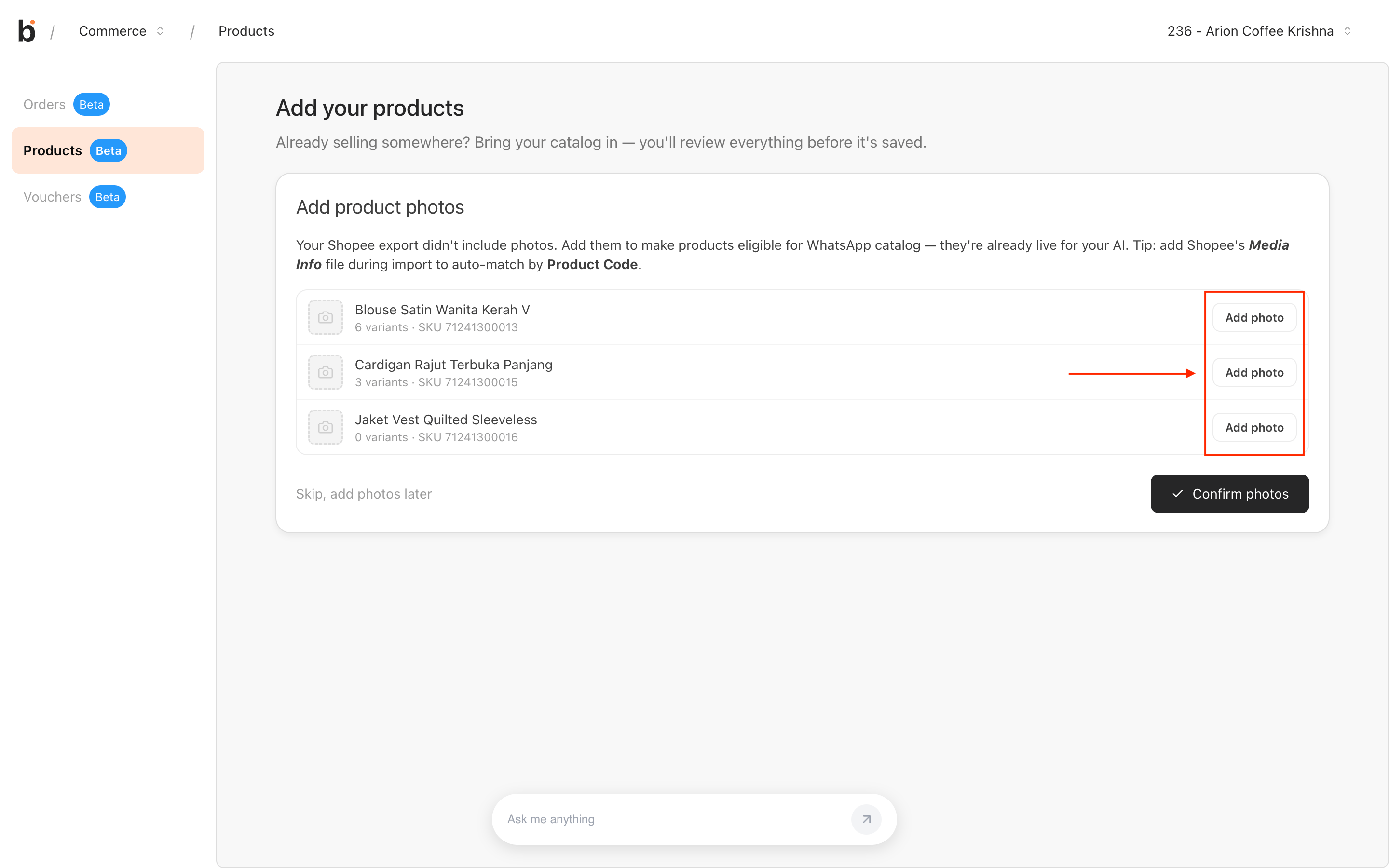Viewport: 1389px width, 868px height.
Task: Add photo for Cardigan Rajut Terbuka Panjang
Action: (x=1254, y=373)
